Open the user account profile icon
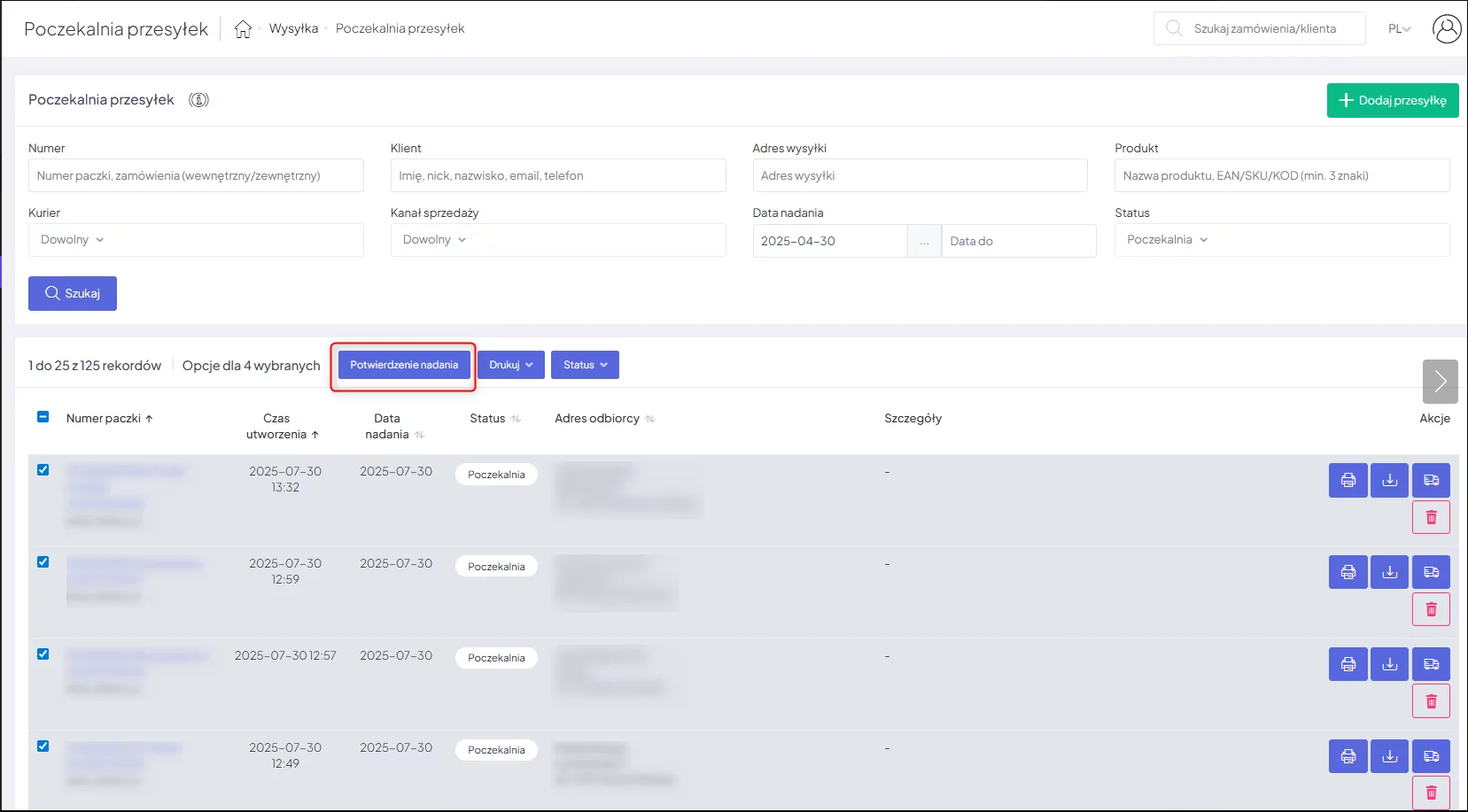This screenshot has width=1468, height=812. click(x=1446, y=29)
